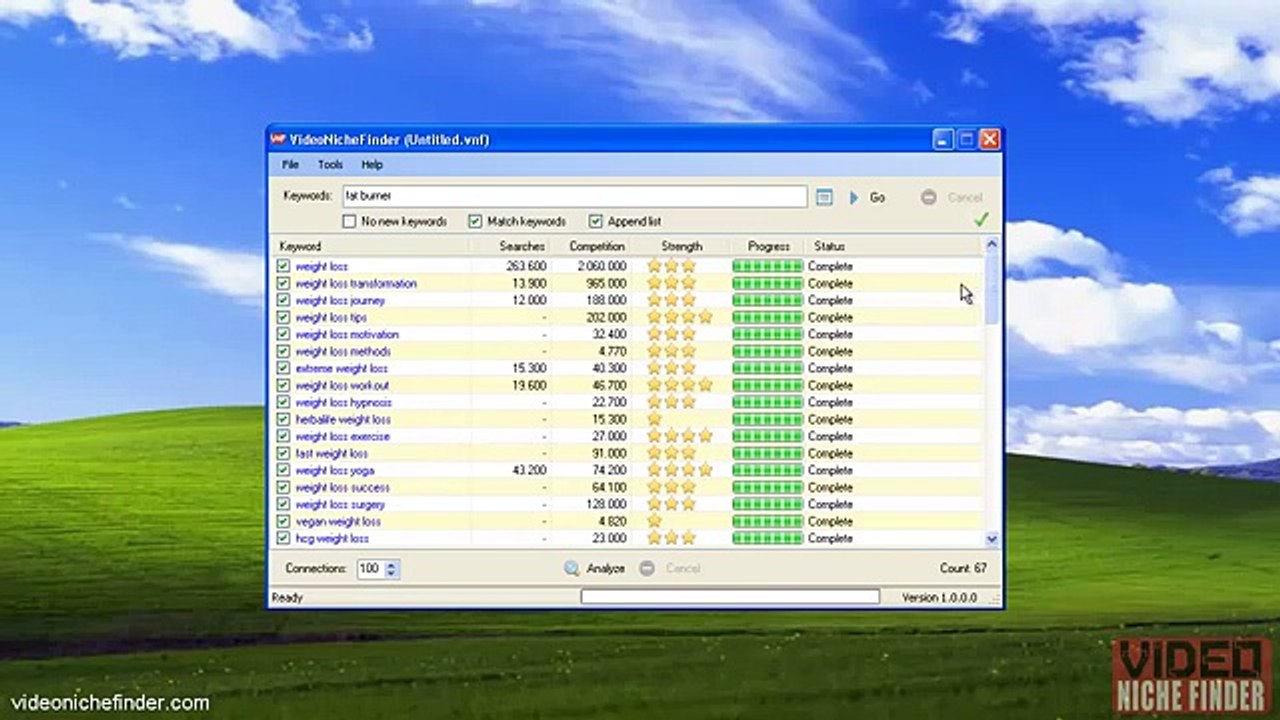Click the VideoNicheFinder title bar icon
This screenshot has height=720, width=1280.
coord(279,140)
